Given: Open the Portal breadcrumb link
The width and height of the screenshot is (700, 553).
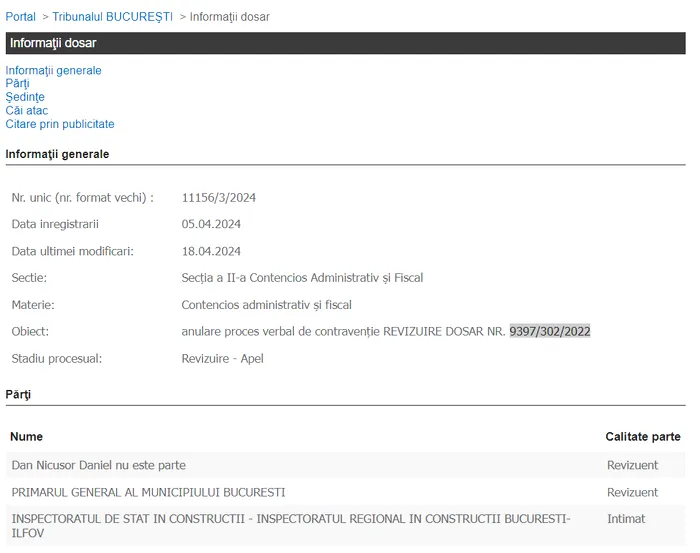Looking at the screenshot, I should point(20,17).
